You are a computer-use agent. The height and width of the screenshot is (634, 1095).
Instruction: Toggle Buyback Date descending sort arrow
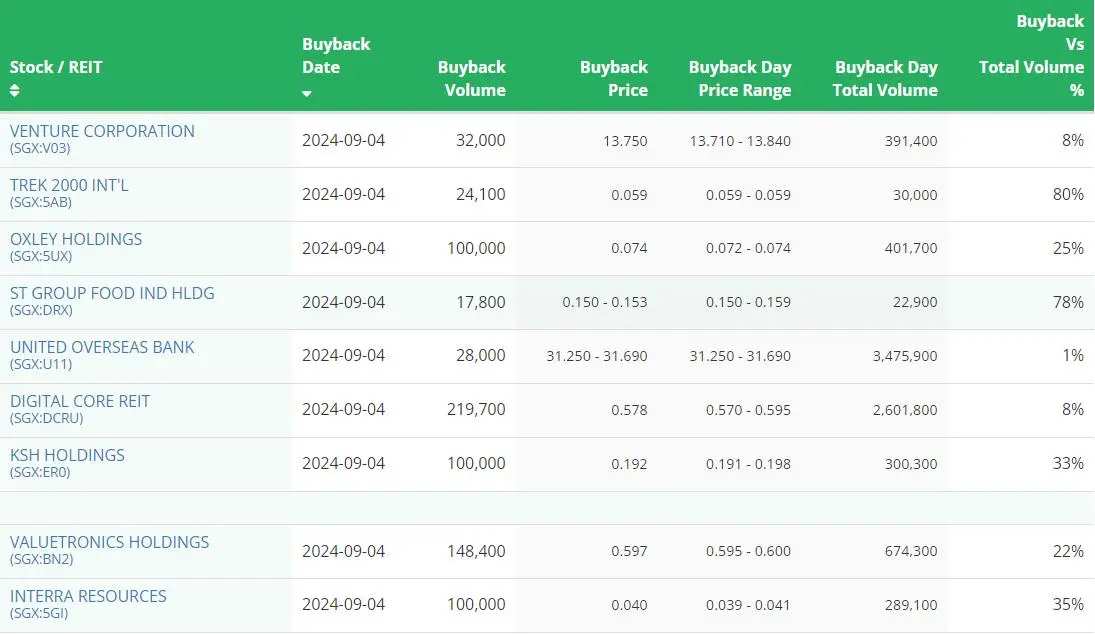click(307, 94)
